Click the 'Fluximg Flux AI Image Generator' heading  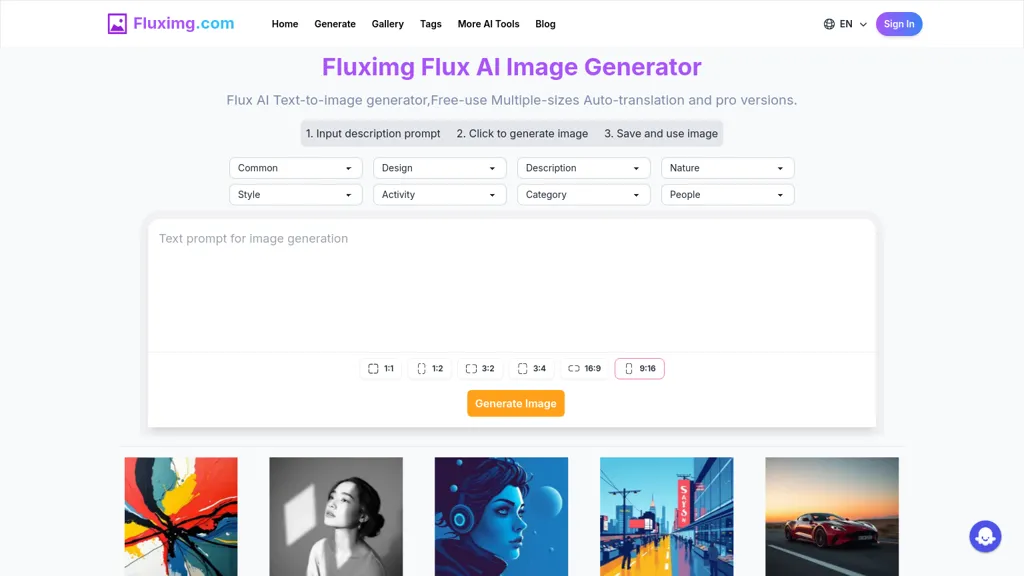pyautogui.click(x=511, y=67)
